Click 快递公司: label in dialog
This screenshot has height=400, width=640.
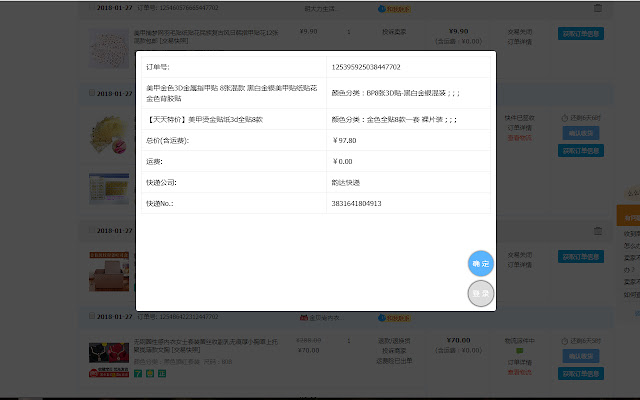161,182
